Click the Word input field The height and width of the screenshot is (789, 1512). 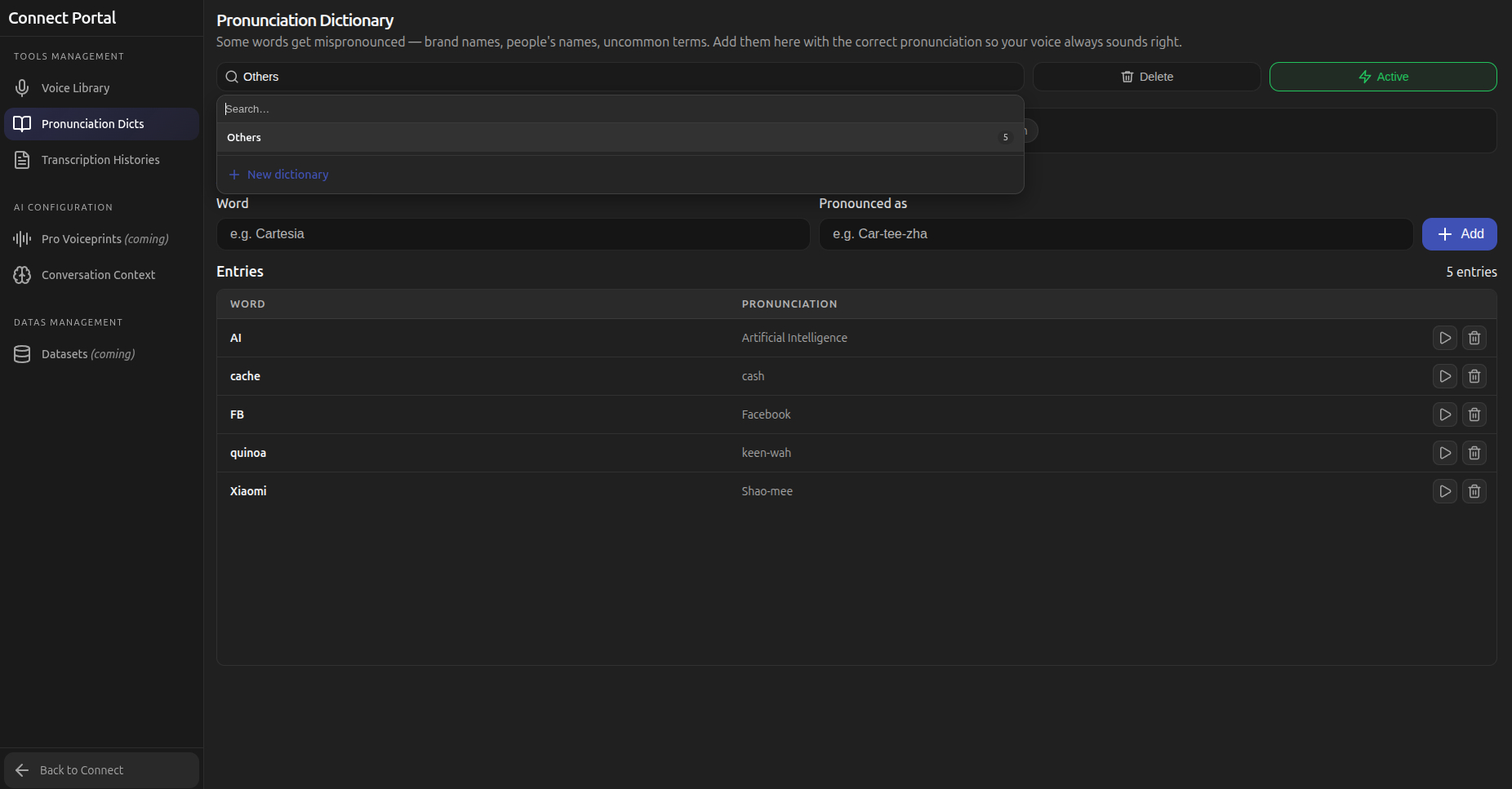point(513,234)
